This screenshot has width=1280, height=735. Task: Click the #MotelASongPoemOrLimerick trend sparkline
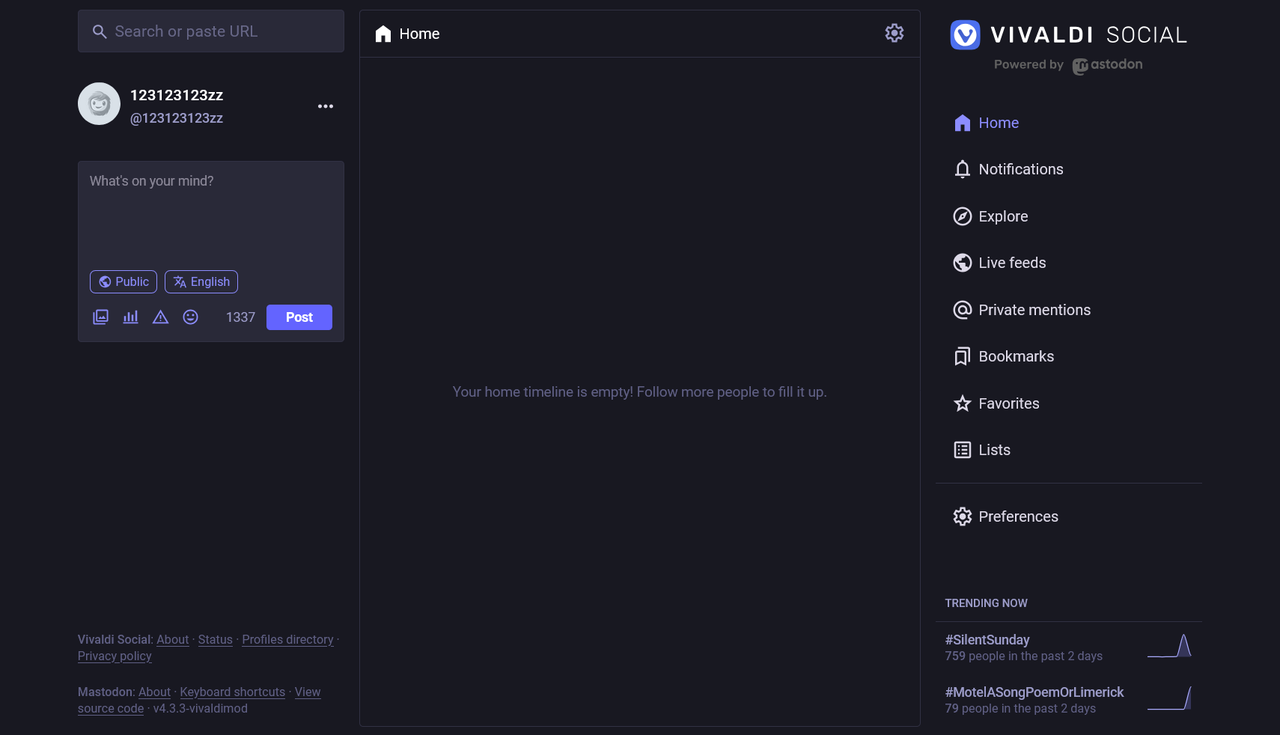pos(1169,698)
